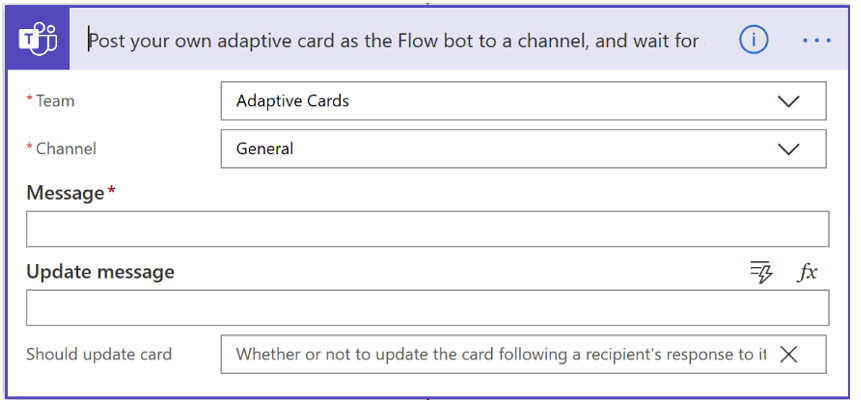Open the fx expression editor
This screenshot has width=861, height=407.
pyautogui.click(x=807, y=272)
